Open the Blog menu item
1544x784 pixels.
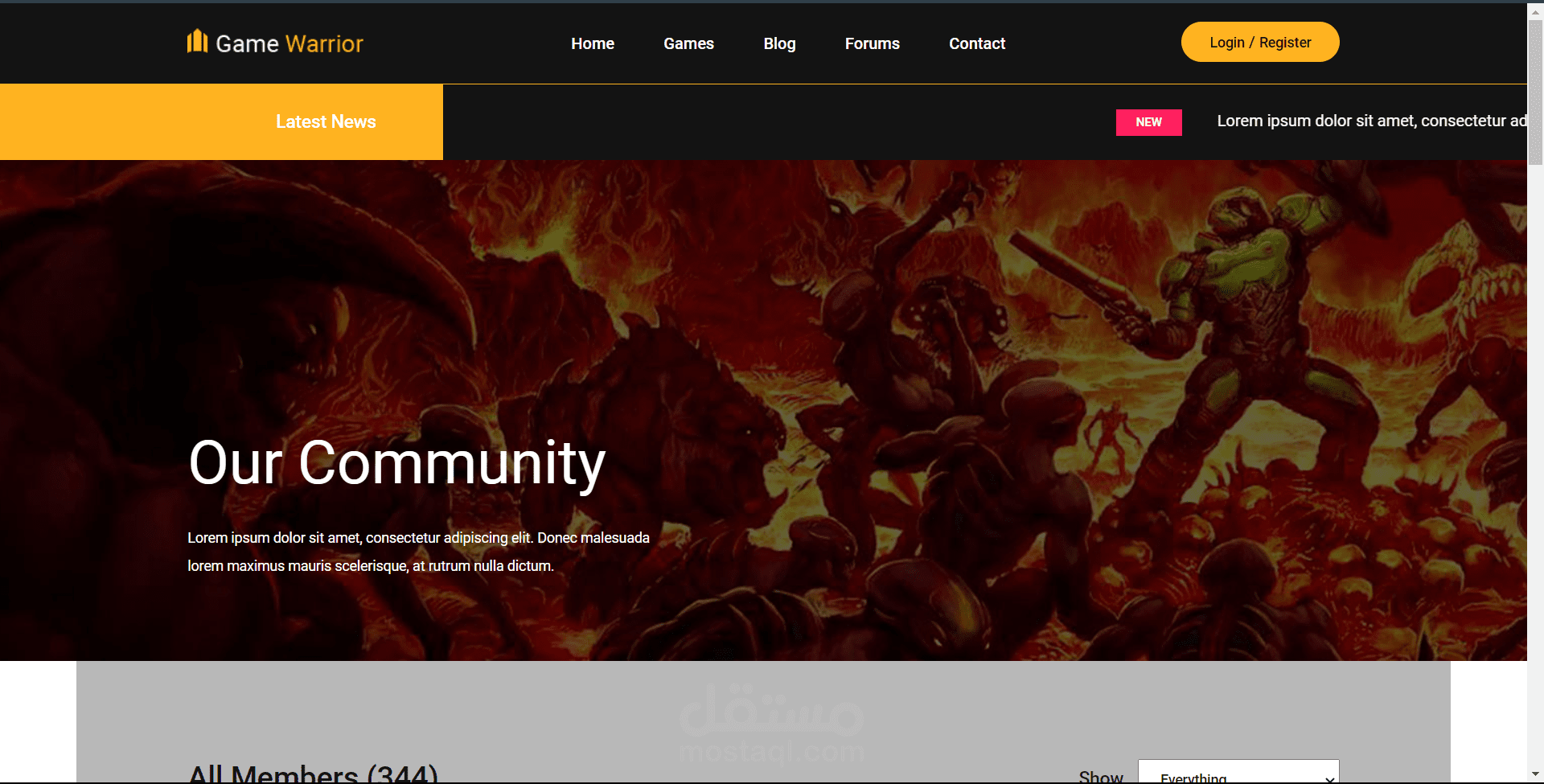point(779,43)
